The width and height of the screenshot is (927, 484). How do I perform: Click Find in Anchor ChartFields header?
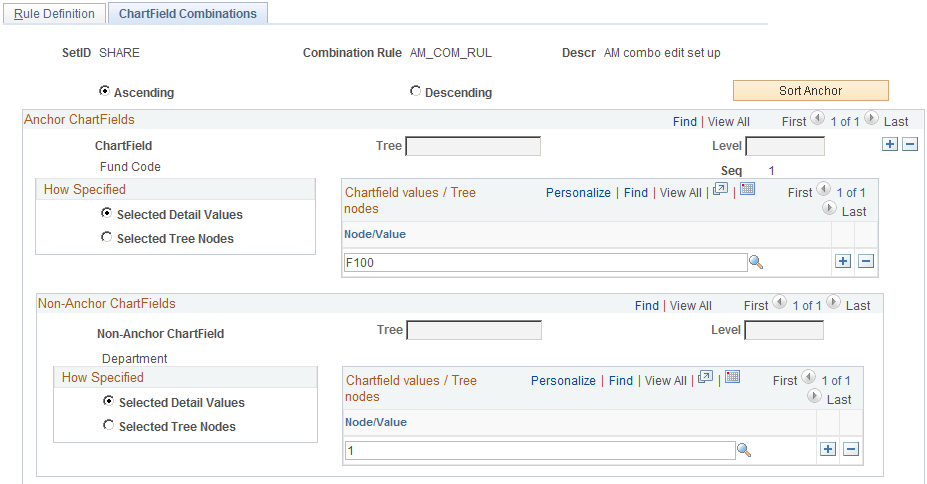point(685,122)
